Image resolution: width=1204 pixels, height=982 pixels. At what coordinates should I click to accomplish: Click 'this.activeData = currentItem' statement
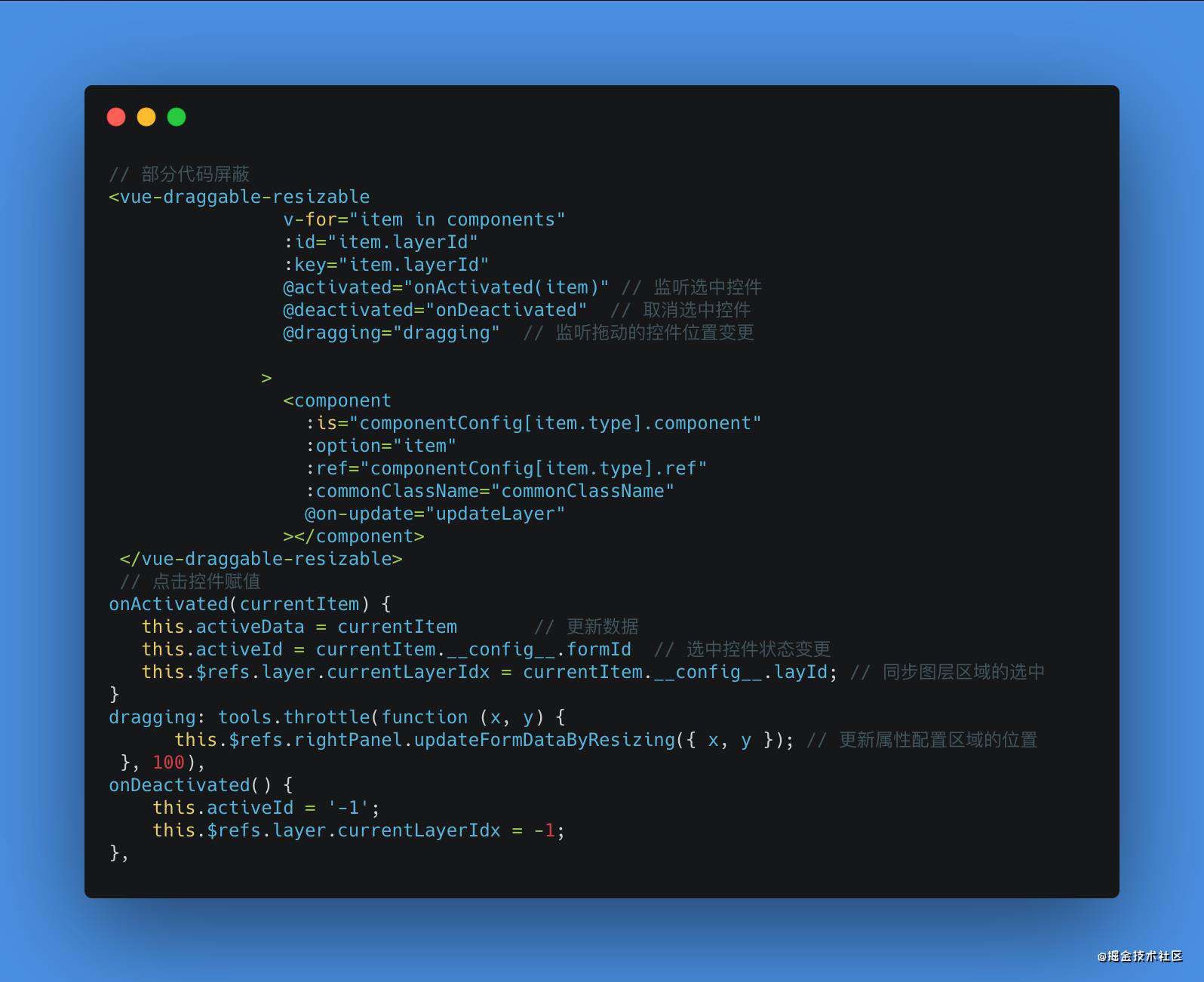click(x=299, y=627)
